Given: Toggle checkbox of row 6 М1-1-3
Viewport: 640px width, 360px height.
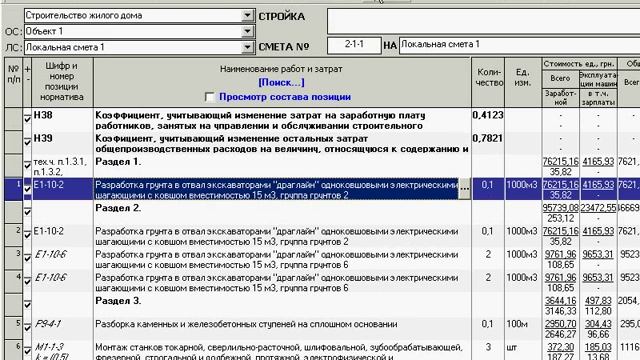Looking at the screenshot, I should 27,352.
